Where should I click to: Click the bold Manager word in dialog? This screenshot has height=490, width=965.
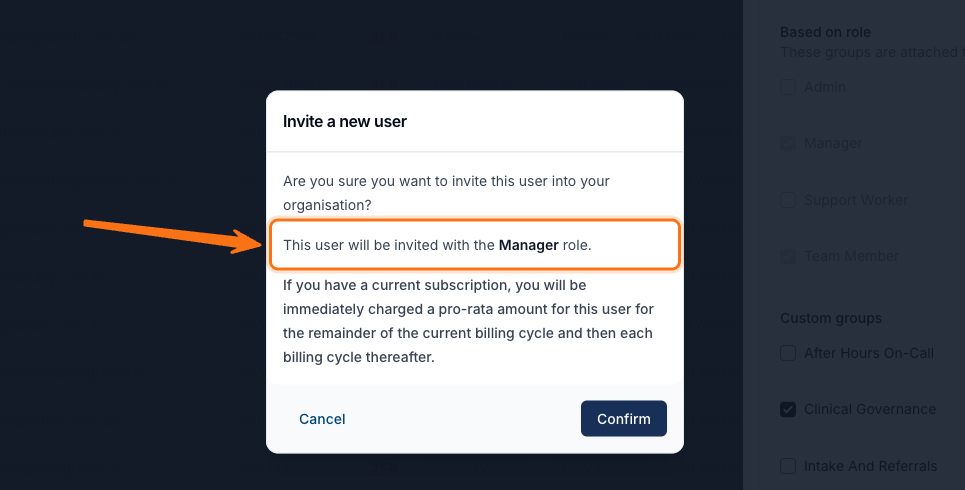click(529, 245)
